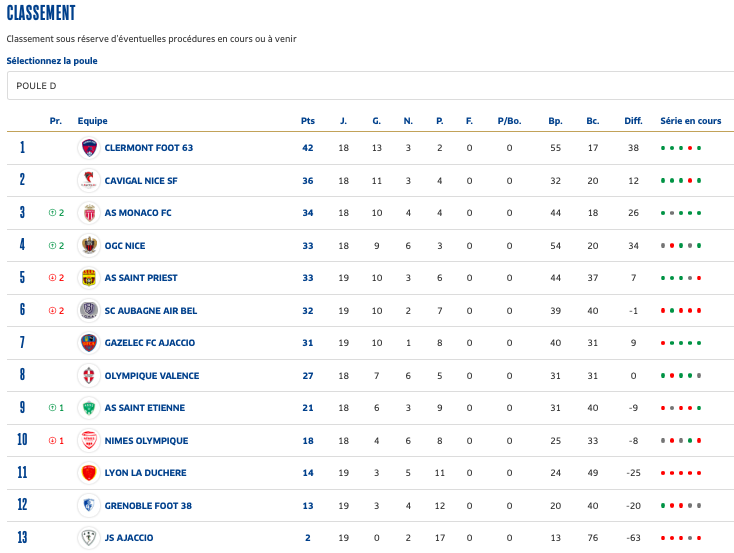This screenshot has height=553, width=734.
Task: Click the Diff. column header
Action: [x=633, y=121]
